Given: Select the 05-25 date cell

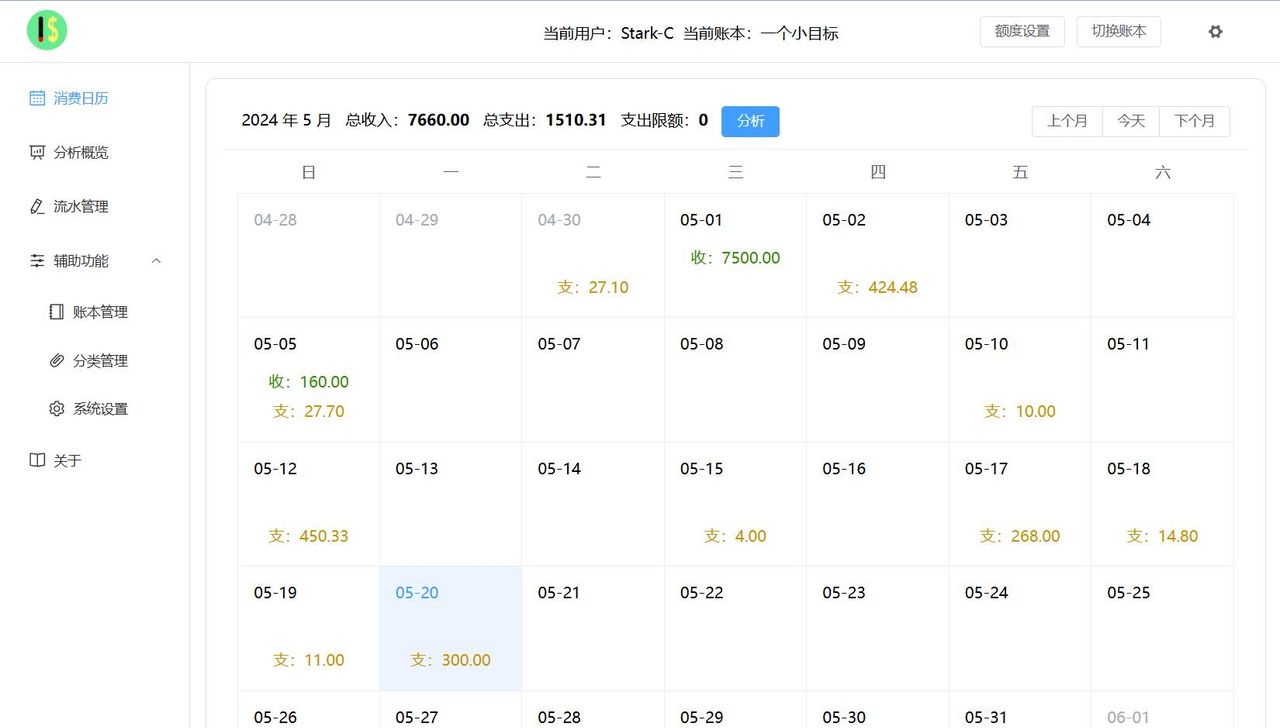Looking at the screenshot, I should pyautogui.click(x=1162, y=629).
